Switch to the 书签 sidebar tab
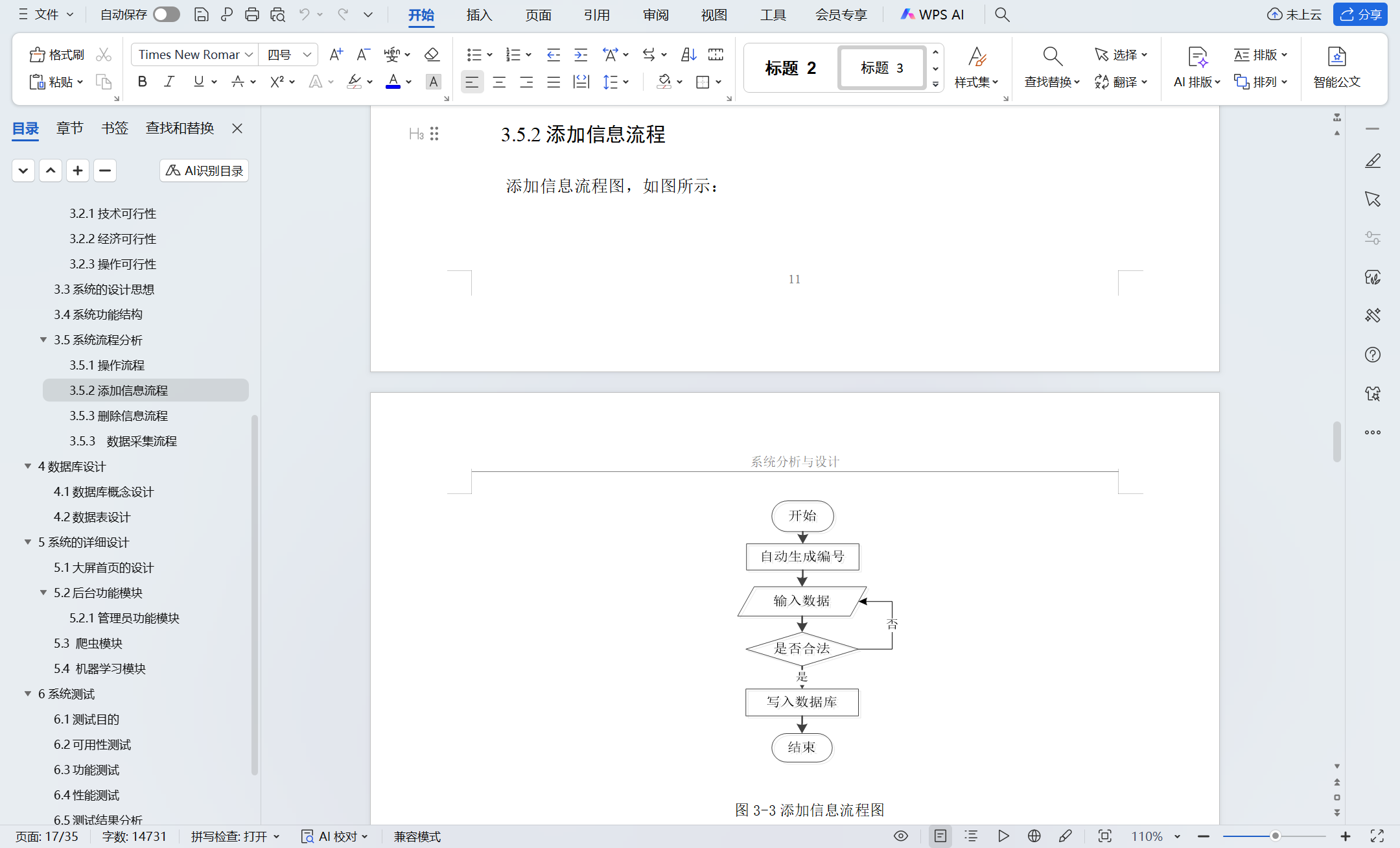1400x848 pixels. 115,128
